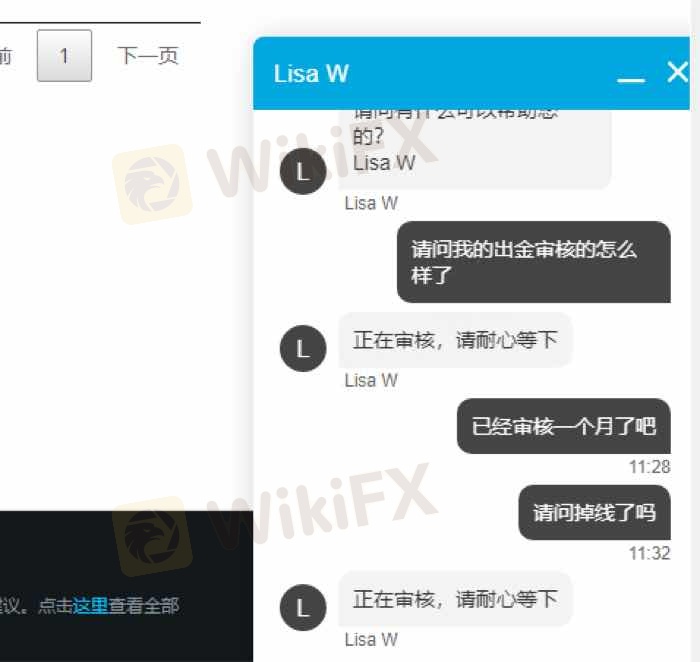Close the Lisa W chat panel
700x662 pixels.
(678, 72)
